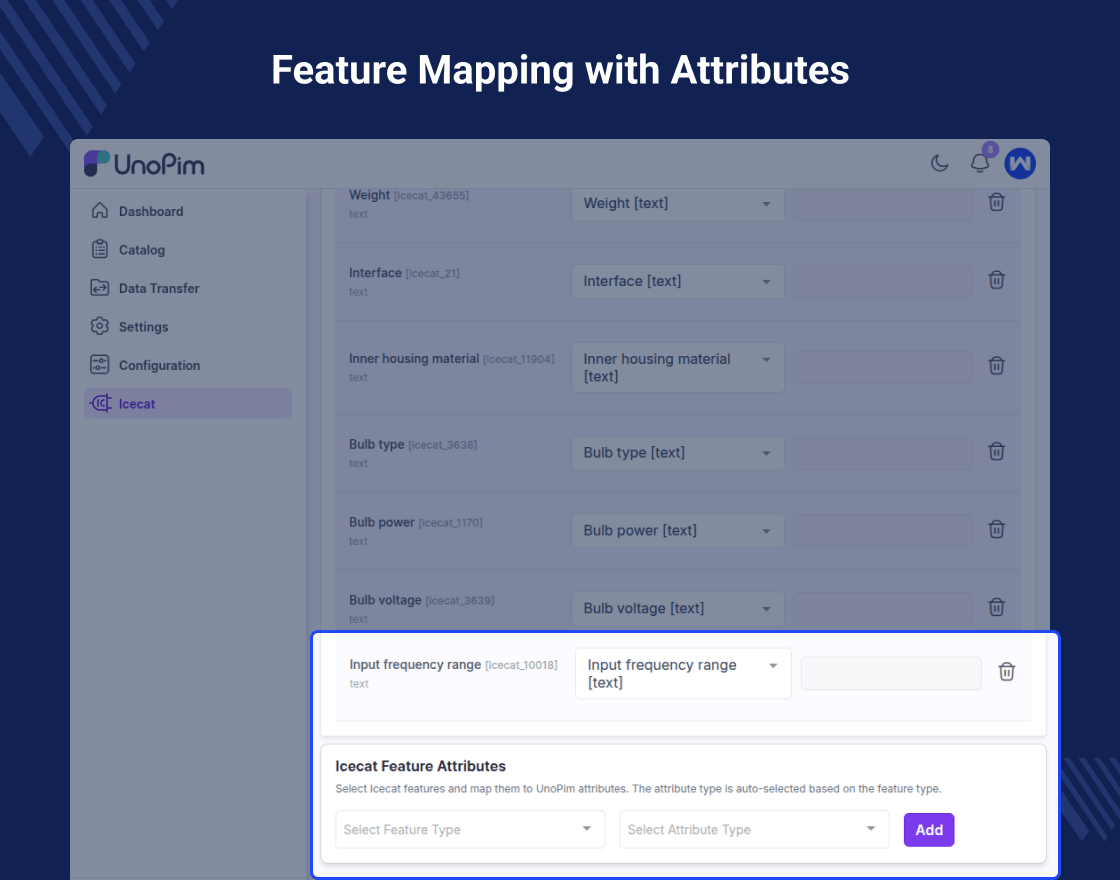The width and height of the screenshot is (1120, 880).
Task: Click the purple Add button
Action: (x=929, y=830)
